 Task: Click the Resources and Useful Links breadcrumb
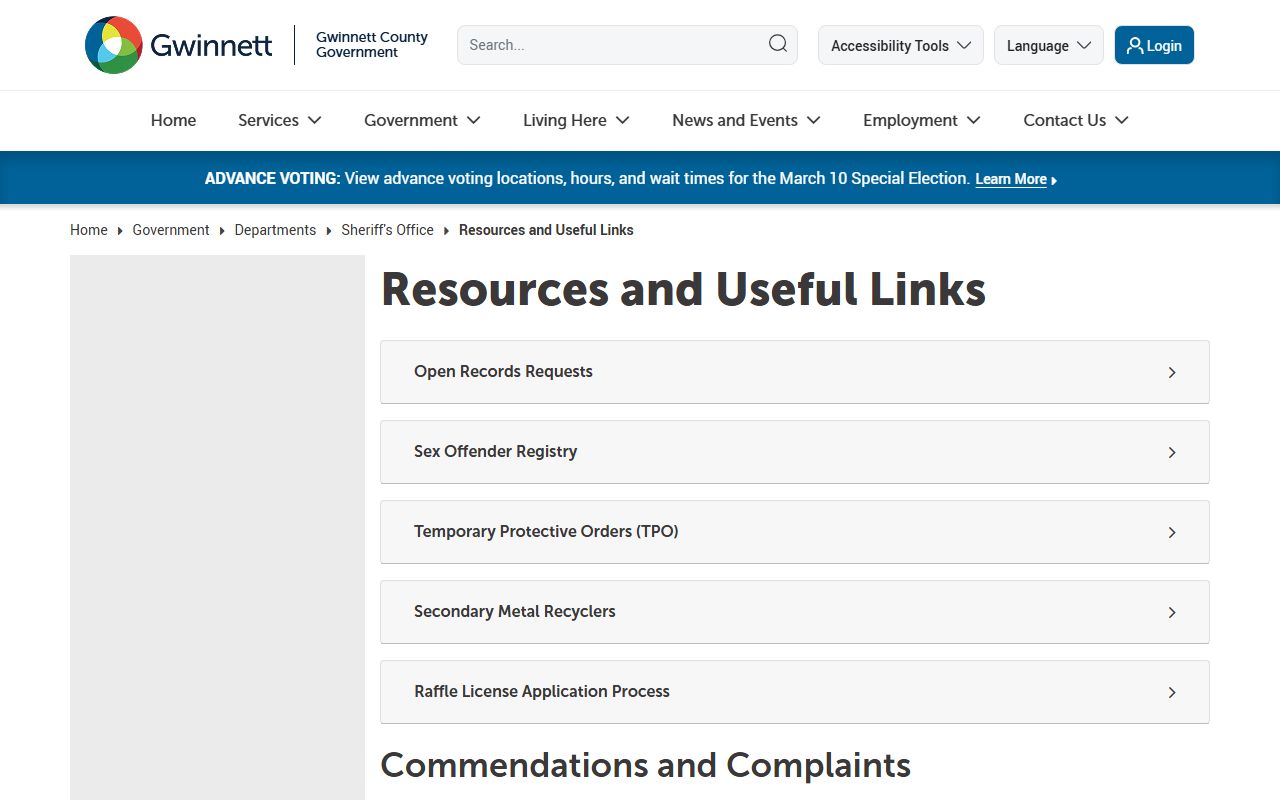pos(546,230)
